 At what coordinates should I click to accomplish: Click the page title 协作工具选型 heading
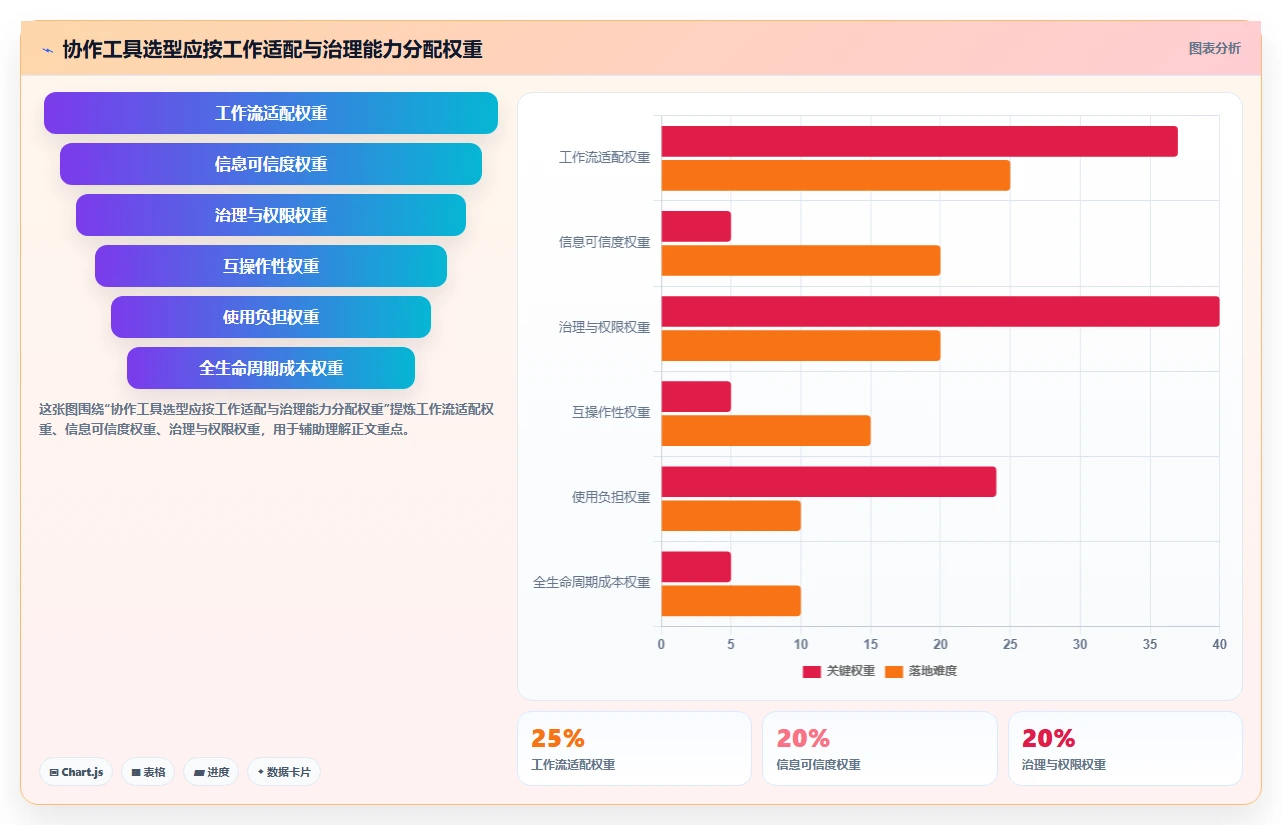coord(273,49)
